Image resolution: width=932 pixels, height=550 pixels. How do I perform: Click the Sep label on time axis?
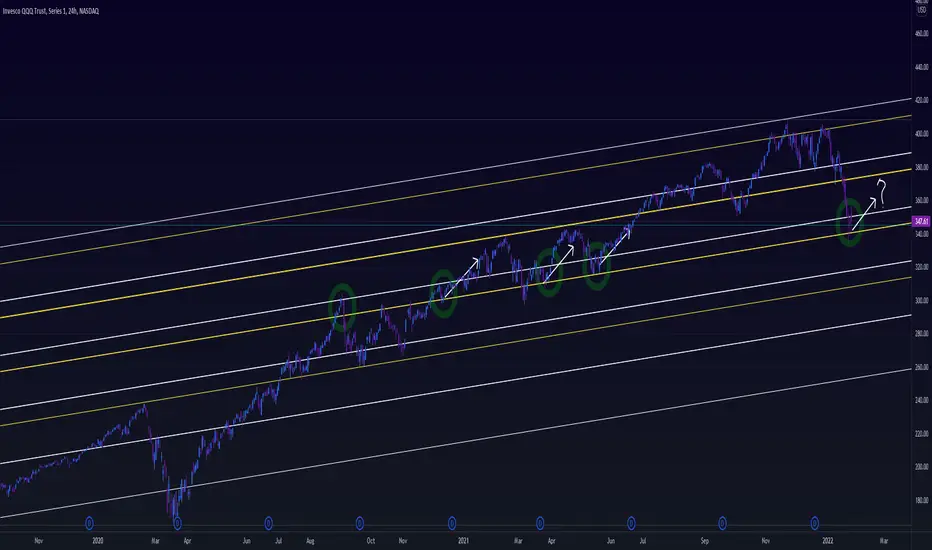click(x=704, y=541)
